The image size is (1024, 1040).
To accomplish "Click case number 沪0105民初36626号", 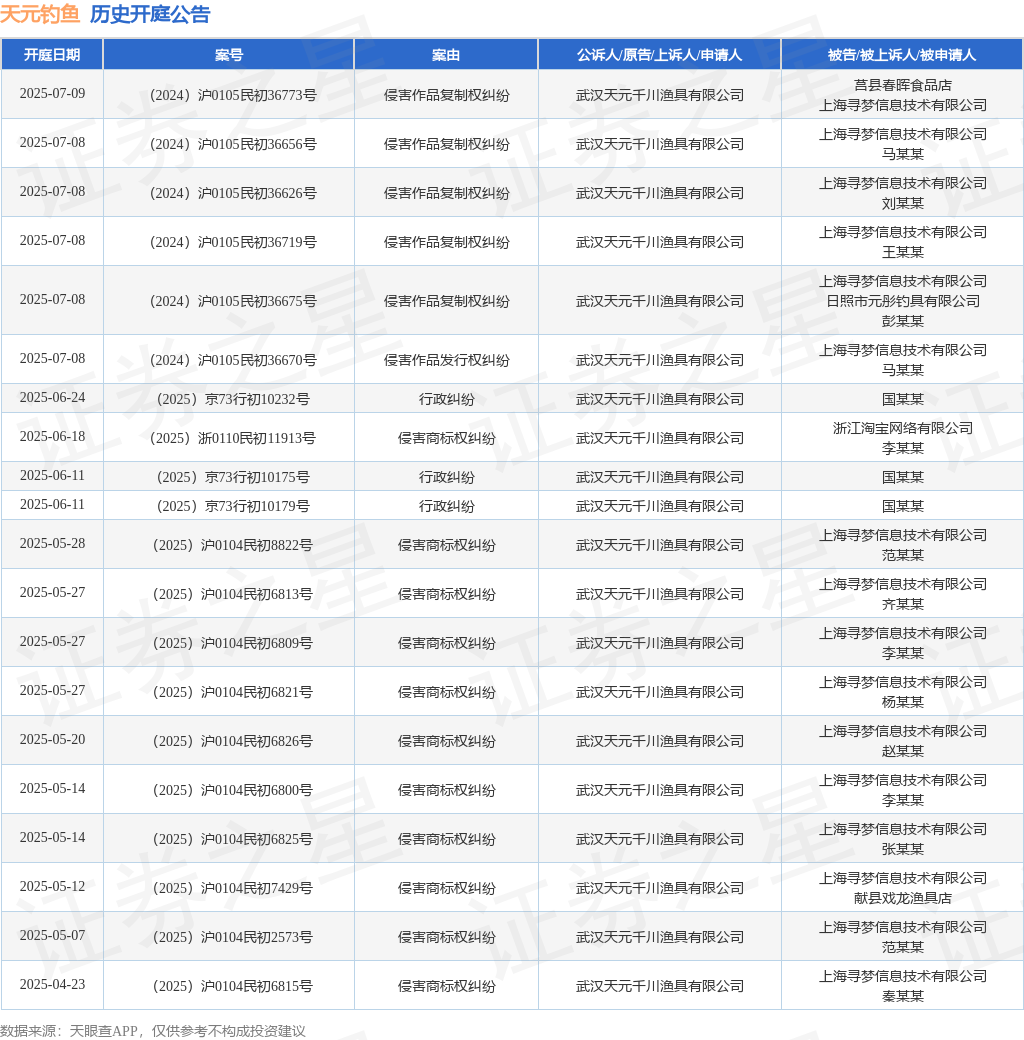I will 257,193.
